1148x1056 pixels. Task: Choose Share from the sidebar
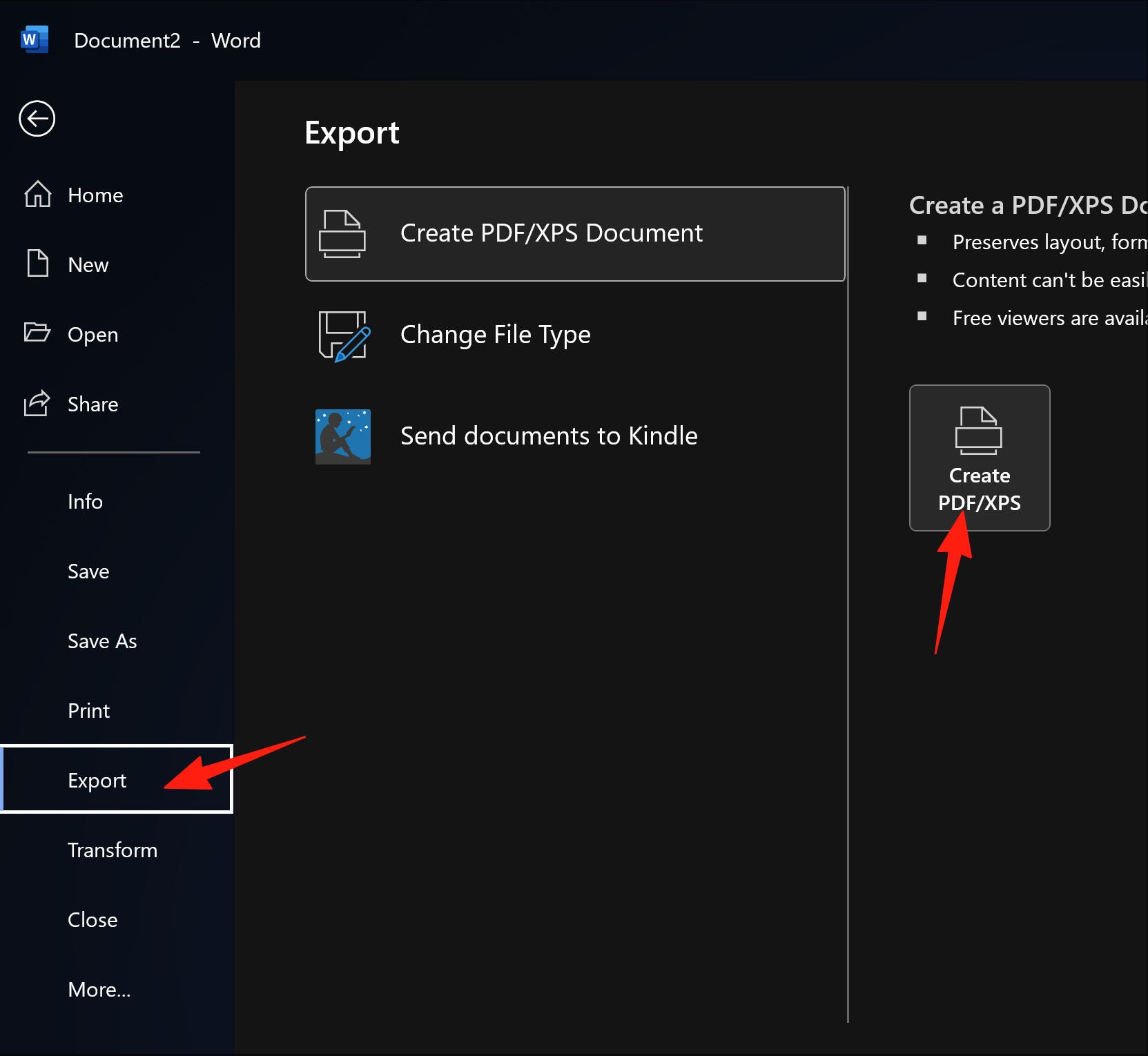[116, 404]
